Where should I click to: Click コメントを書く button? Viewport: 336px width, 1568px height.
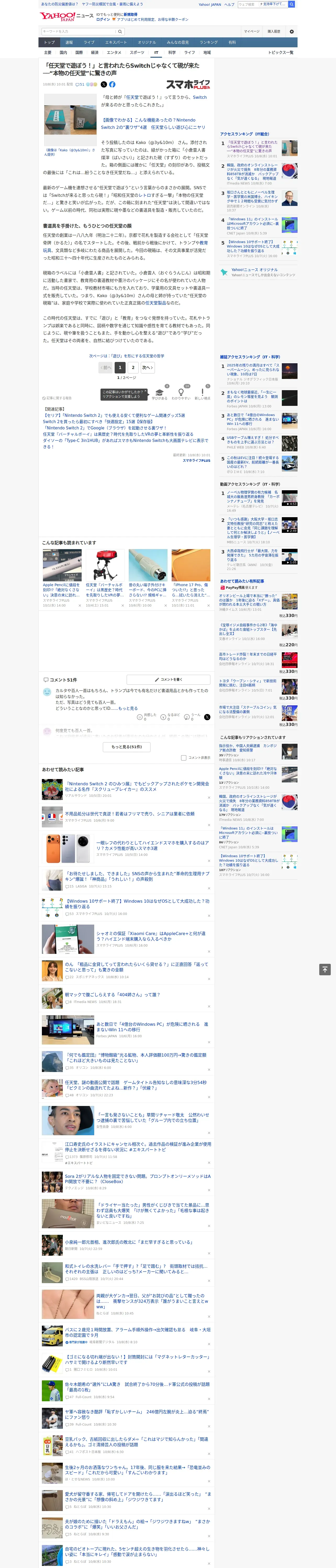pyautogui.click(x=168, y=679)
